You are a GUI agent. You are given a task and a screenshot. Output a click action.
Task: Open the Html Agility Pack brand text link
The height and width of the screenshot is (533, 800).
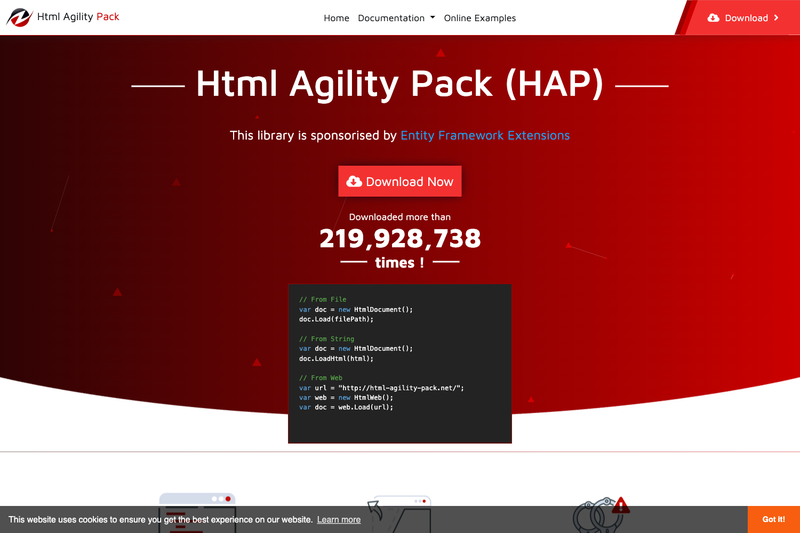tap(78, 17)
